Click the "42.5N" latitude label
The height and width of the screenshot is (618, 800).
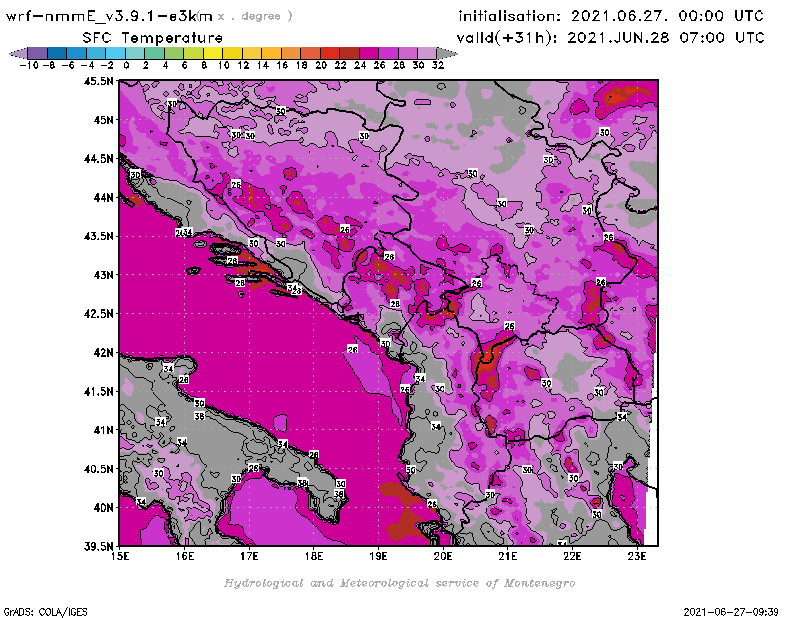[98, 314]
